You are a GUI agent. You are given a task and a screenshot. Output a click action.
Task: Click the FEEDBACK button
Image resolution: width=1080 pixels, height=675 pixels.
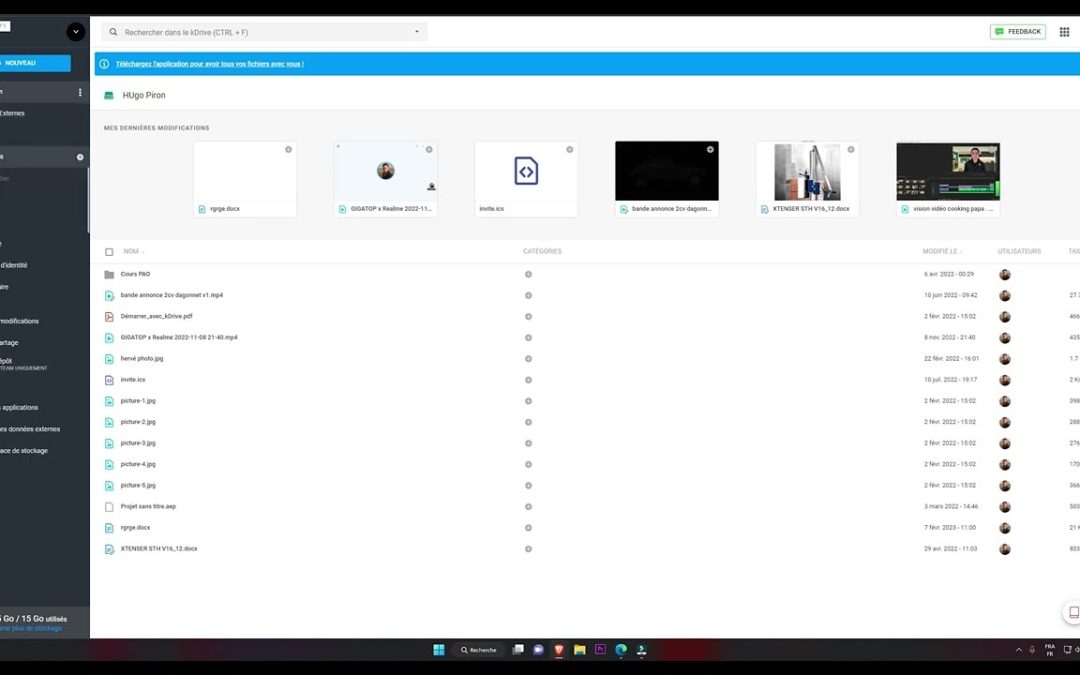(1018, 32)
